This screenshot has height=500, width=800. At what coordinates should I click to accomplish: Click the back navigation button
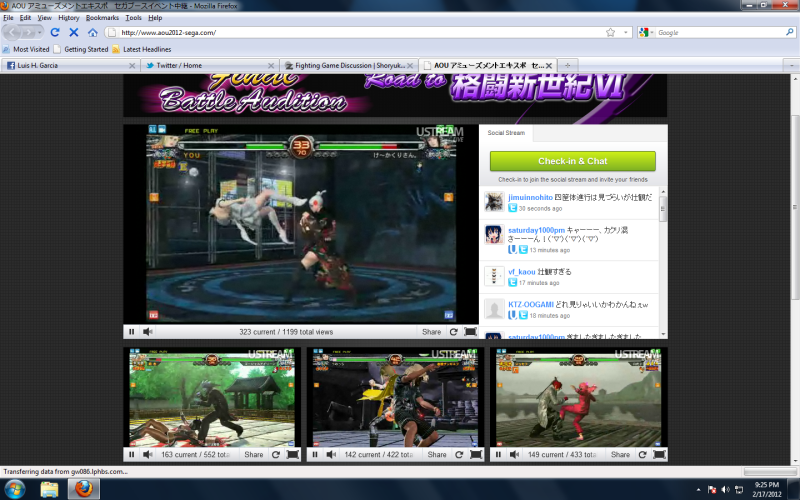click(12, 32)
